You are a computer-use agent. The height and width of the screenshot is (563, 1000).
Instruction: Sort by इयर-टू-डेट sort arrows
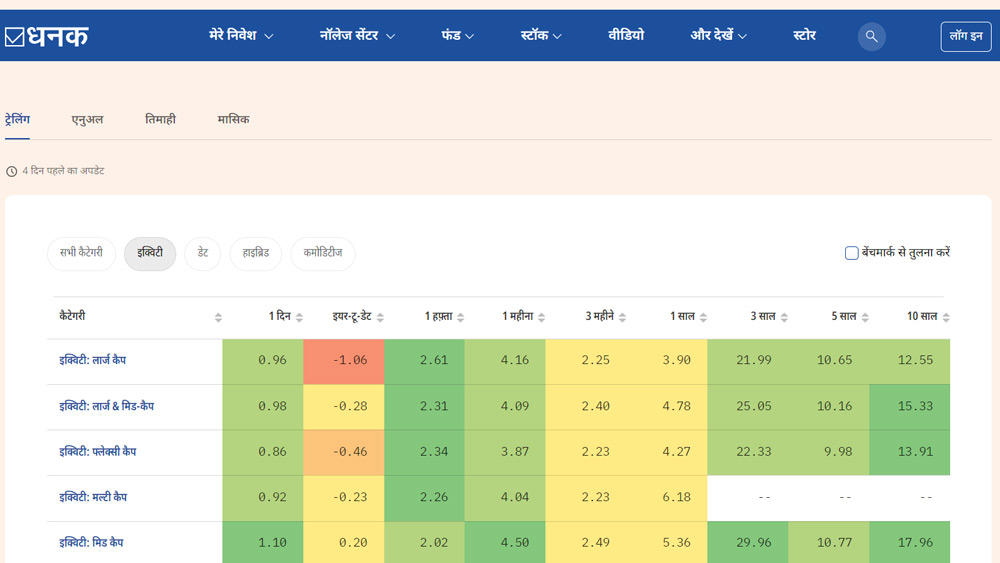pos(380,317)
